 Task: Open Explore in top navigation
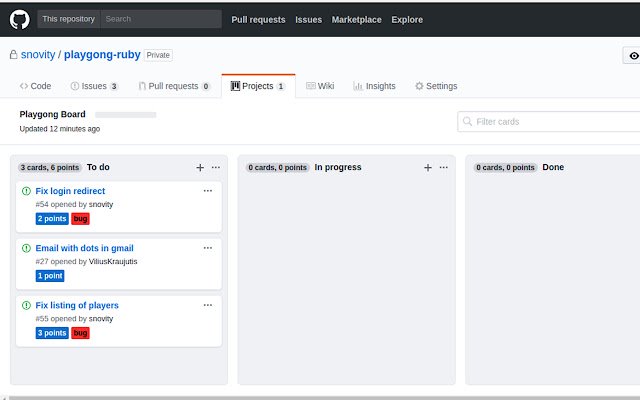pyautogui.click(x=407, y=20)
